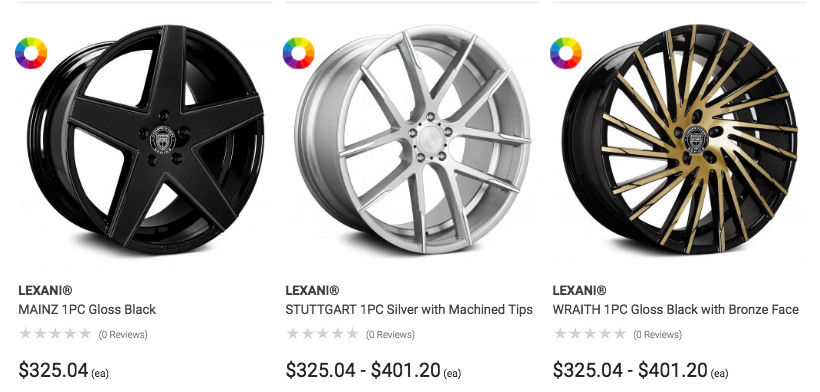820x392 pixels.
Task: Open the Stuttgart silver wheel image
Action: (413, 140)
